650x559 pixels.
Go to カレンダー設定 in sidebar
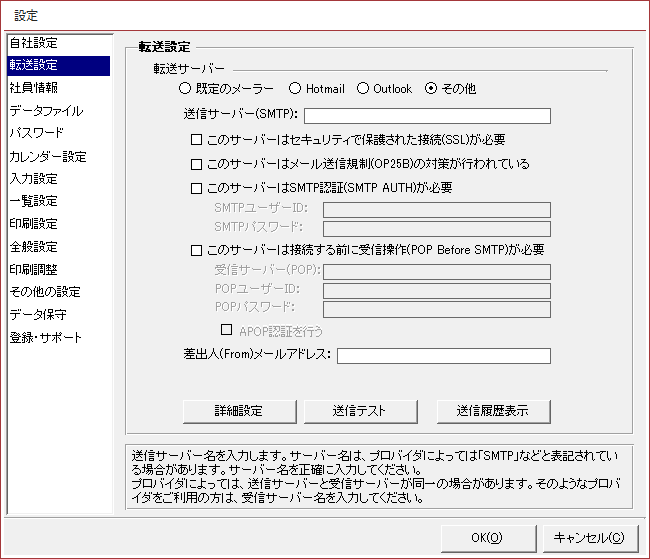point(47,157)
